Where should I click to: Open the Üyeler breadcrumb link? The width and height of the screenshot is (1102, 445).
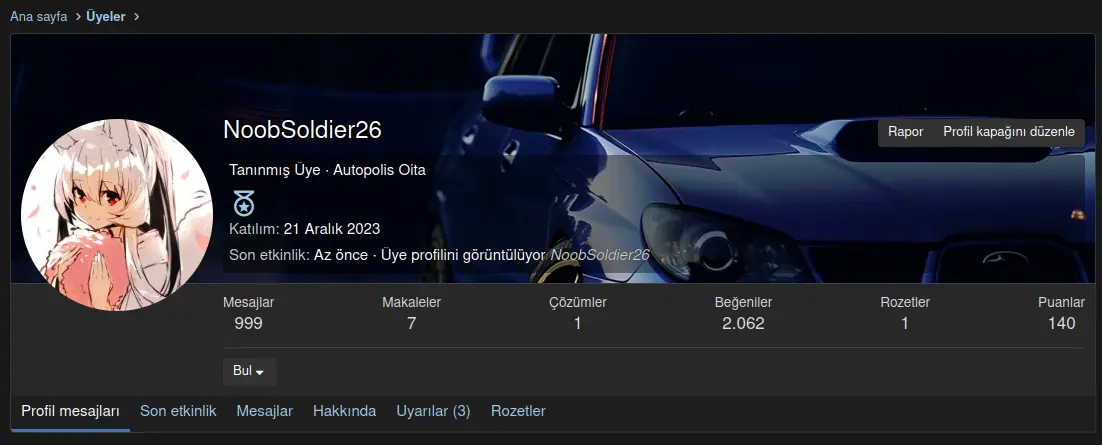106,16
